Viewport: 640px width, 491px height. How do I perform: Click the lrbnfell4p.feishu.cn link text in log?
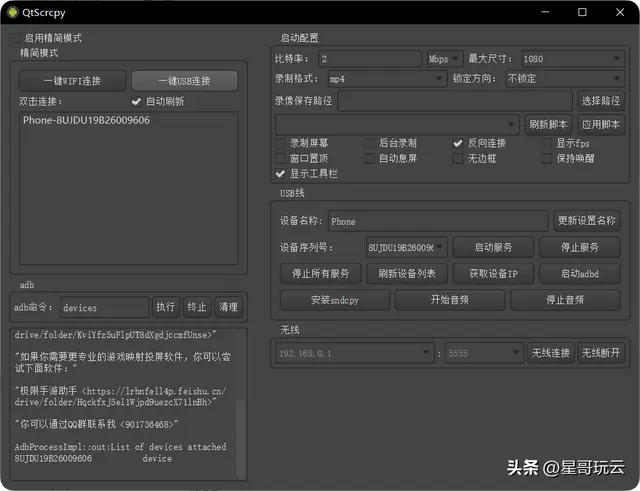tap(176, 391)
